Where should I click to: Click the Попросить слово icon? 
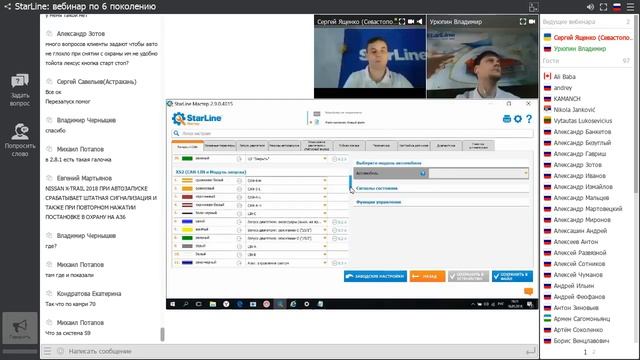pyautogui.click(x=20, y=131)
